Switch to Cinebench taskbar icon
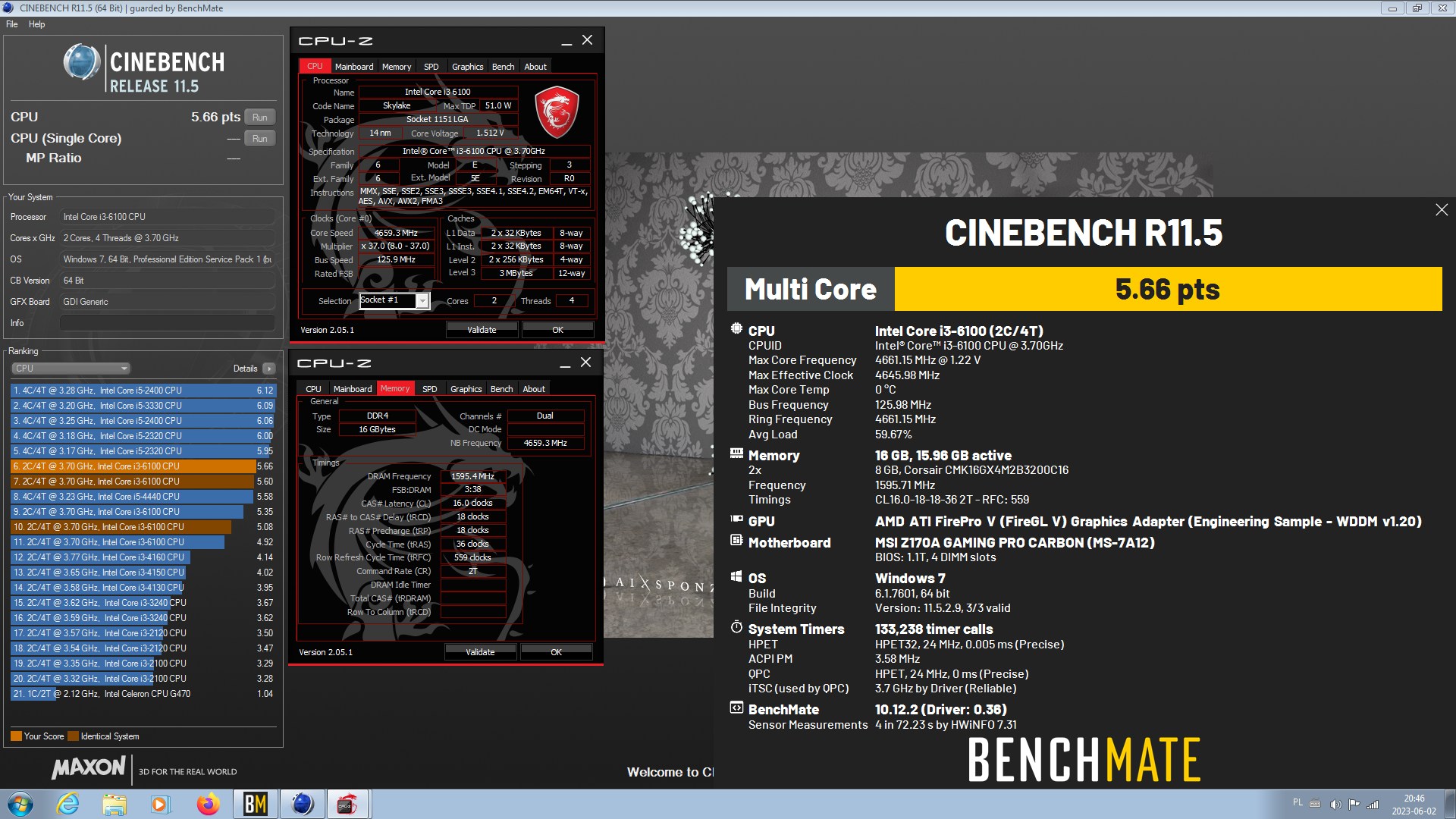The width and height of the screenshot is (1456, 819). pos(302,804)
